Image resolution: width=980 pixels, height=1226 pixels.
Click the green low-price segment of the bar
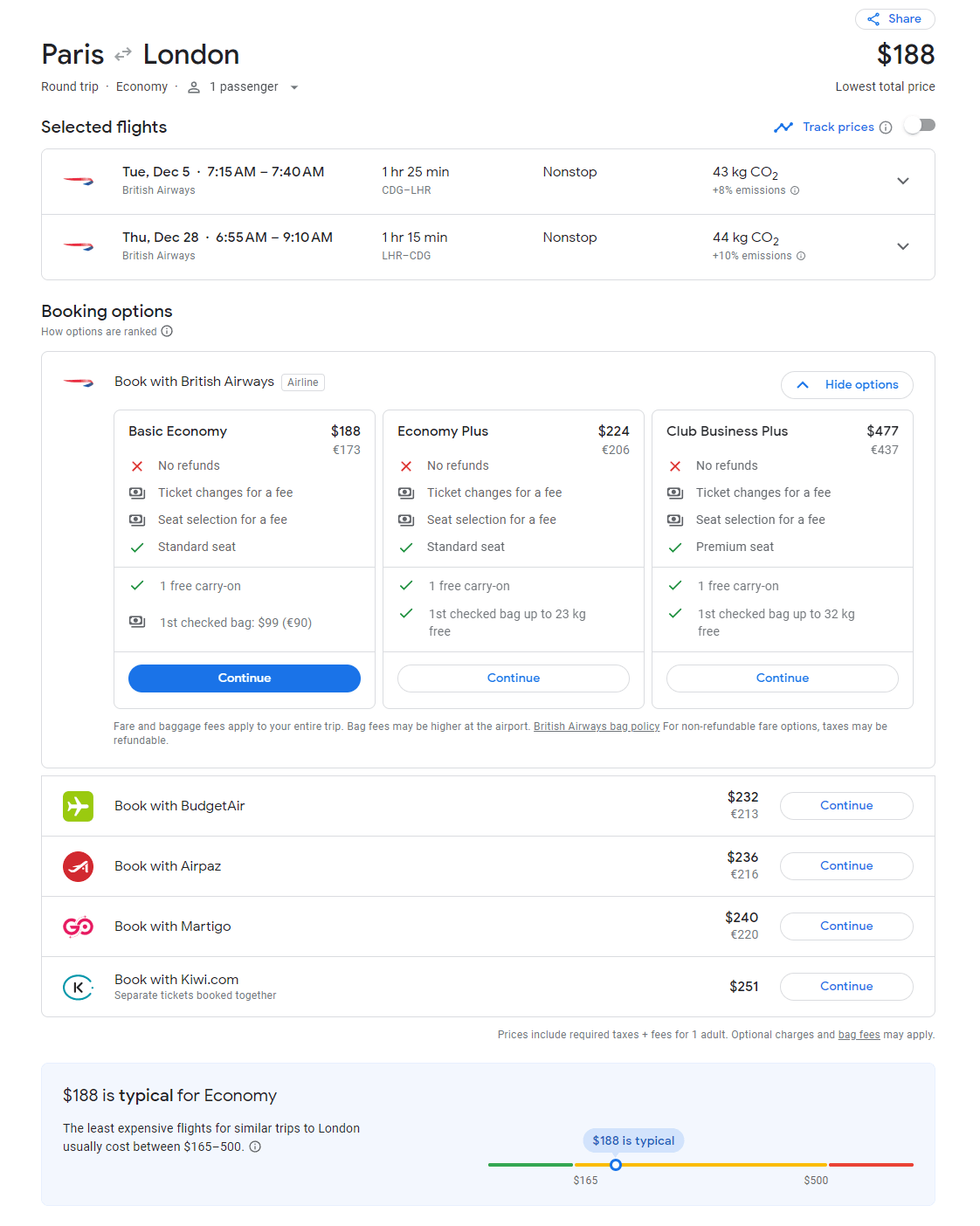coord(530,1165)
